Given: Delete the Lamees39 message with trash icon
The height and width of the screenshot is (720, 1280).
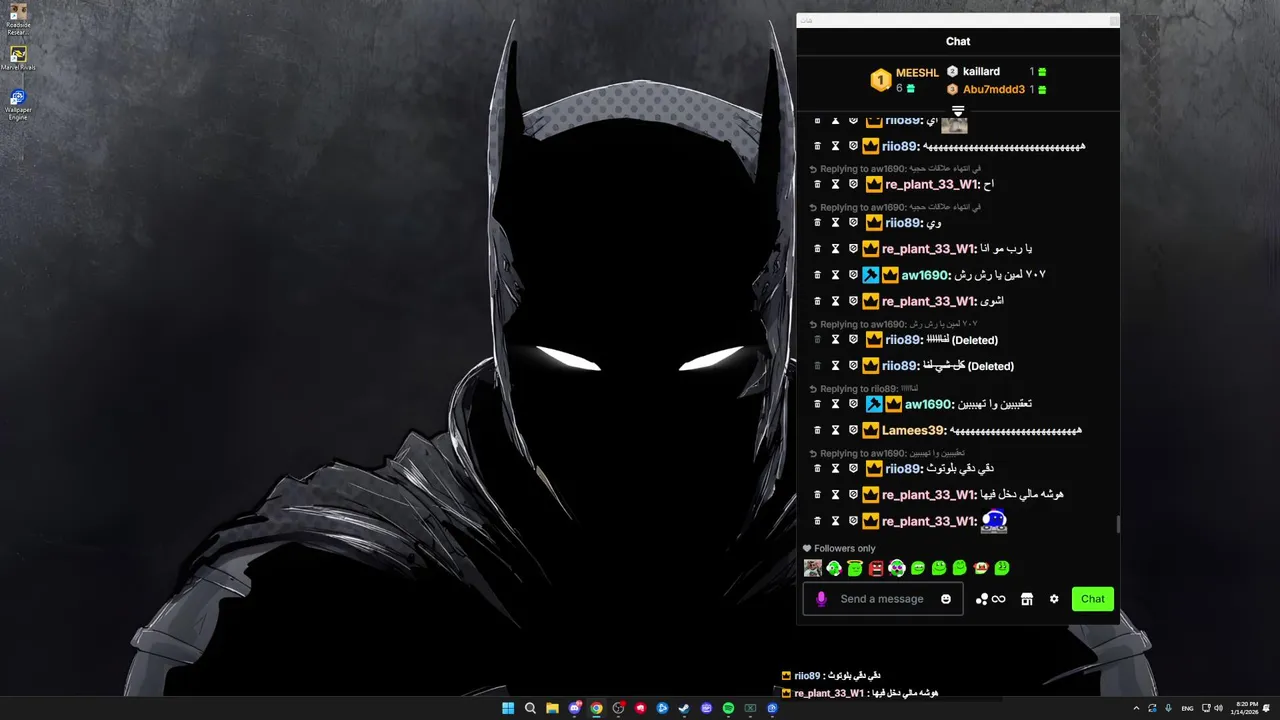Looking at the screenshot, I should 817,430.
